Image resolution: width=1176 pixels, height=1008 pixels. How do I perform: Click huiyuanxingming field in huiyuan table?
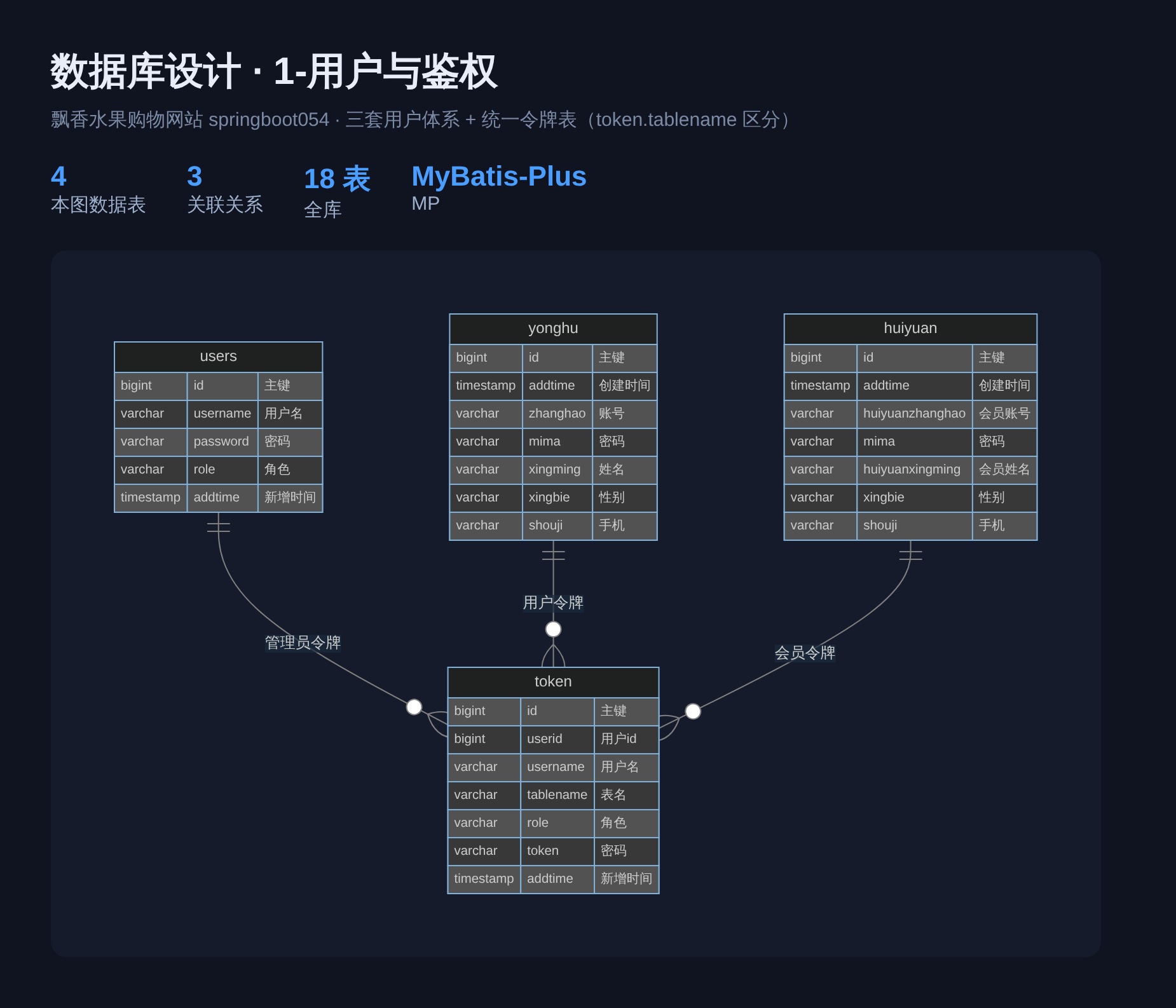click(915, 470)
